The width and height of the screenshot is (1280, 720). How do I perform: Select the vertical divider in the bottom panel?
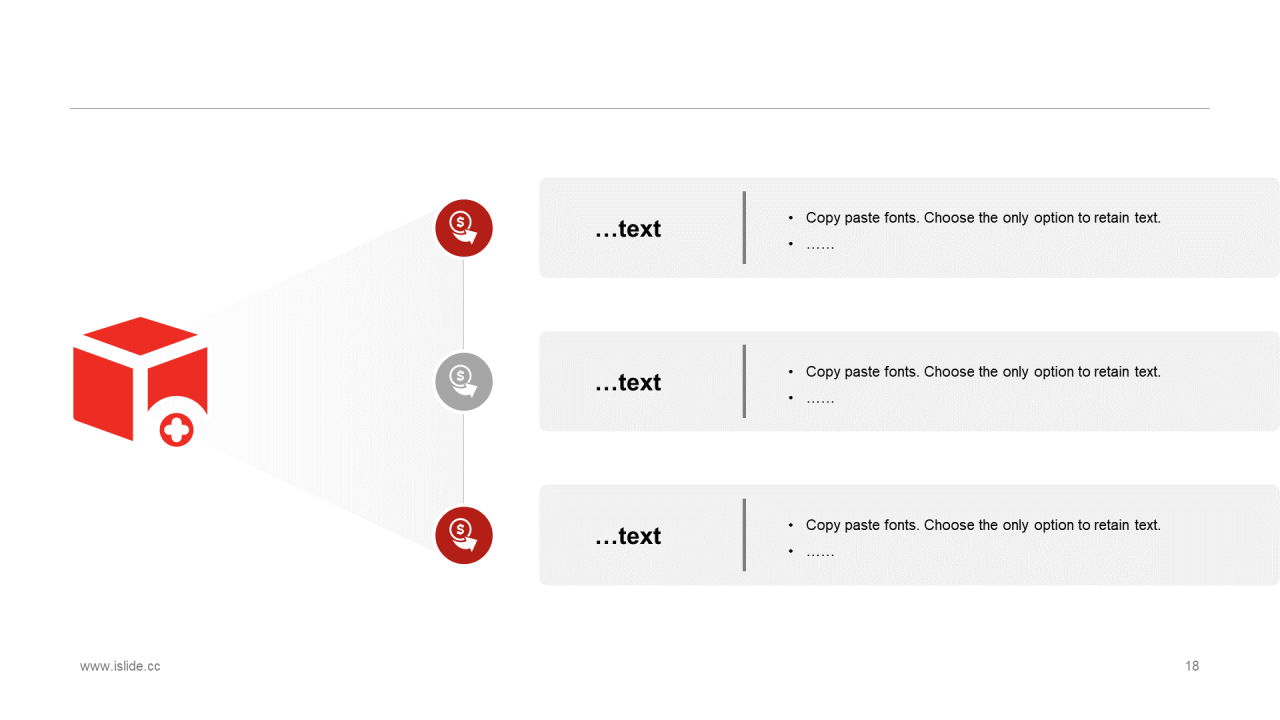tap(744, 535)
